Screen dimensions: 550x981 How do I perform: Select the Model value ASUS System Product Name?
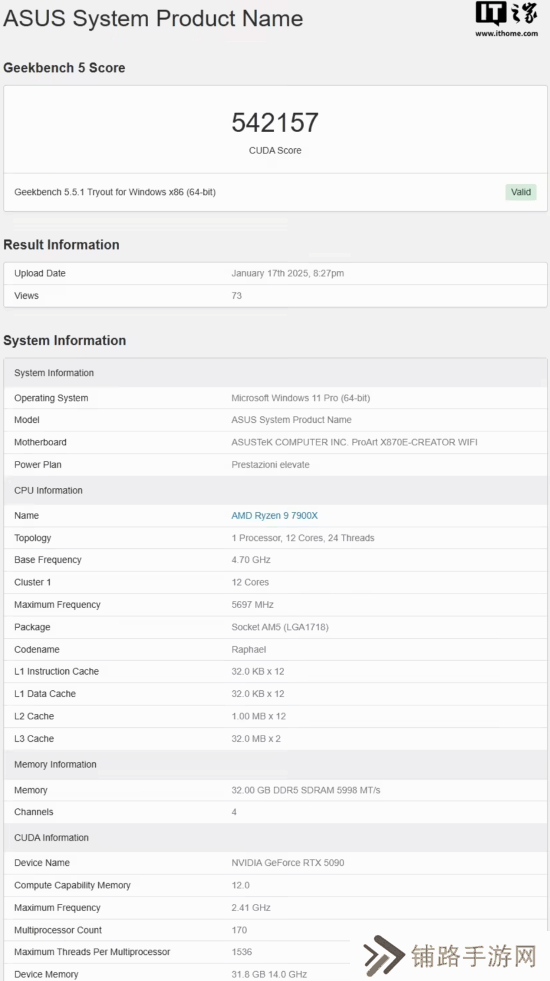coord(292,420)
